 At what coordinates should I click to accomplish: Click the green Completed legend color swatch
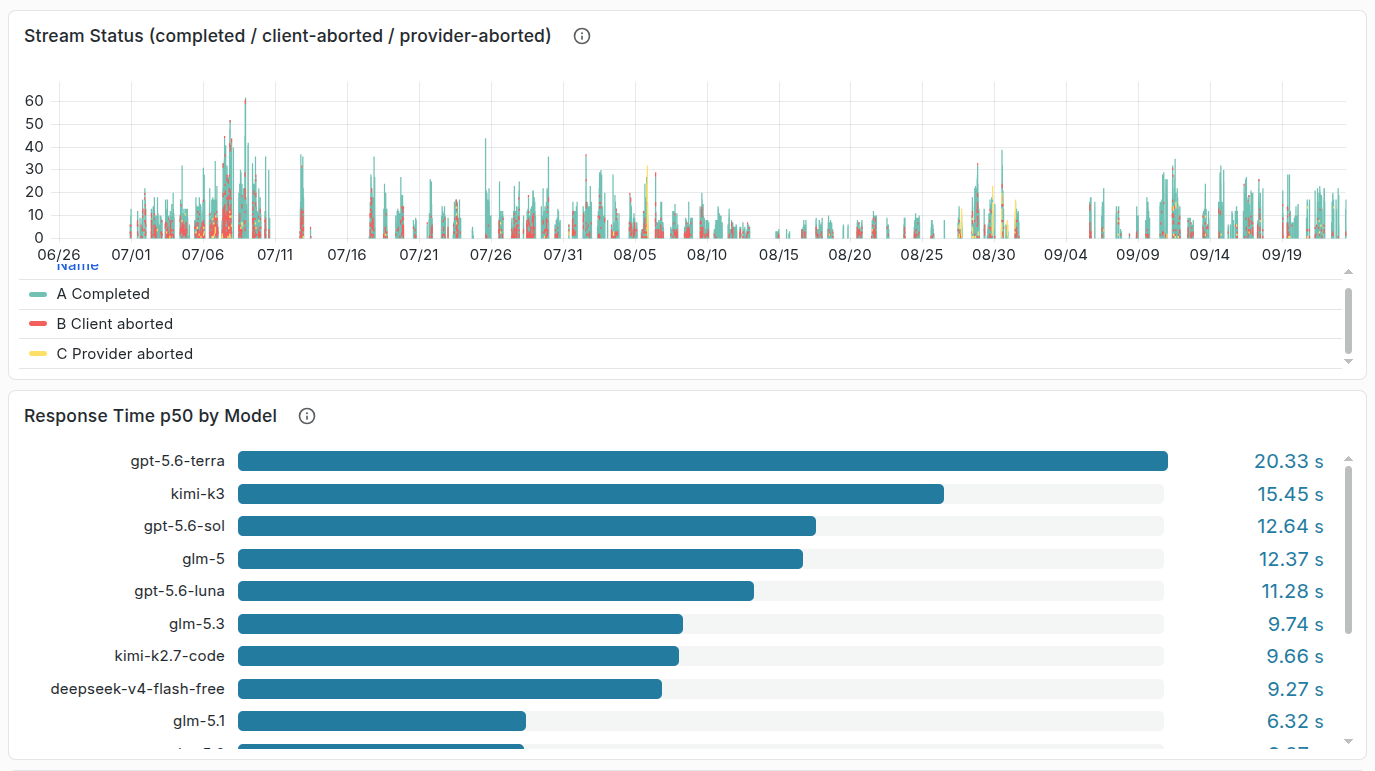coord(38,294)
